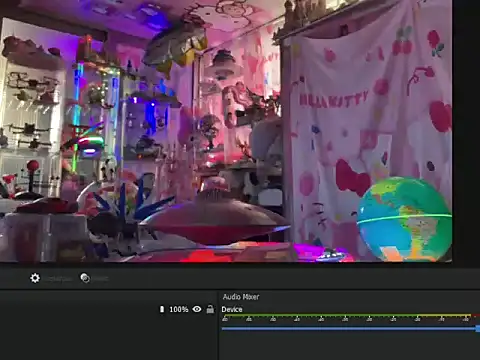
Task: Click the blue Device volume slider
Action: [351, 329]
